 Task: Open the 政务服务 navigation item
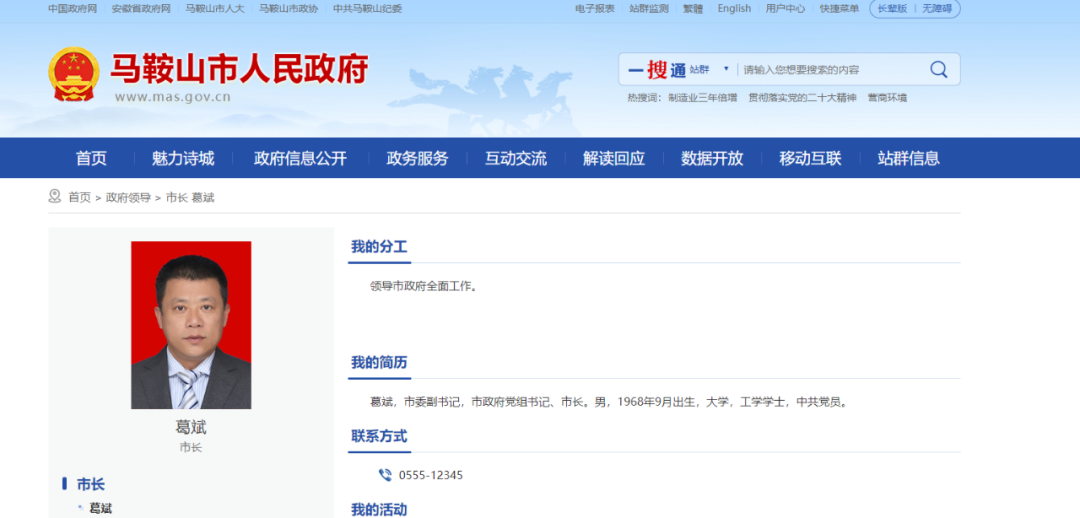pyautogui.click(x=417, y=158)
